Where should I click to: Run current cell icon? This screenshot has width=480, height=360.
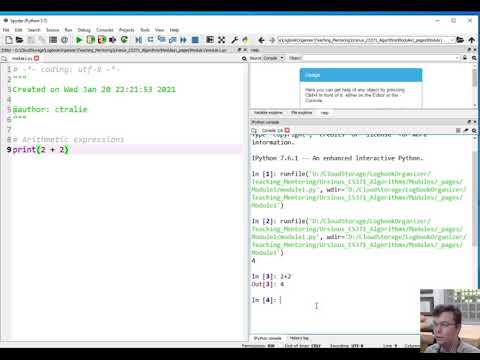pyautogui.click(x=91, y=40)
